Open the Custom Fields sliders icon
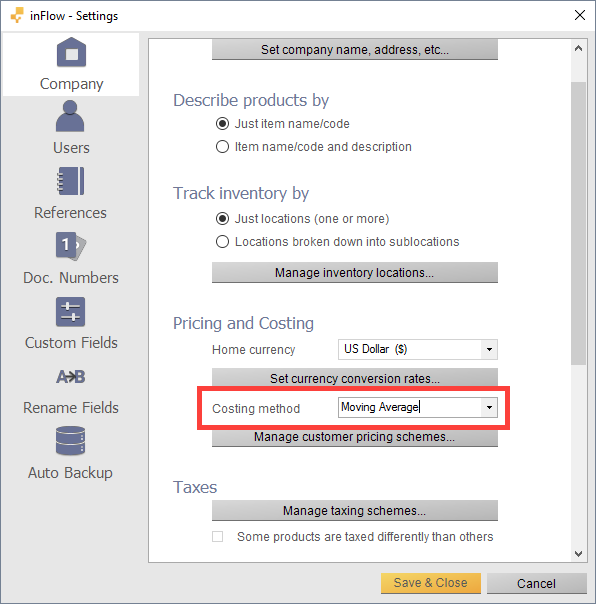The width and height of the screenshot is (596, 604). [71, 312]
